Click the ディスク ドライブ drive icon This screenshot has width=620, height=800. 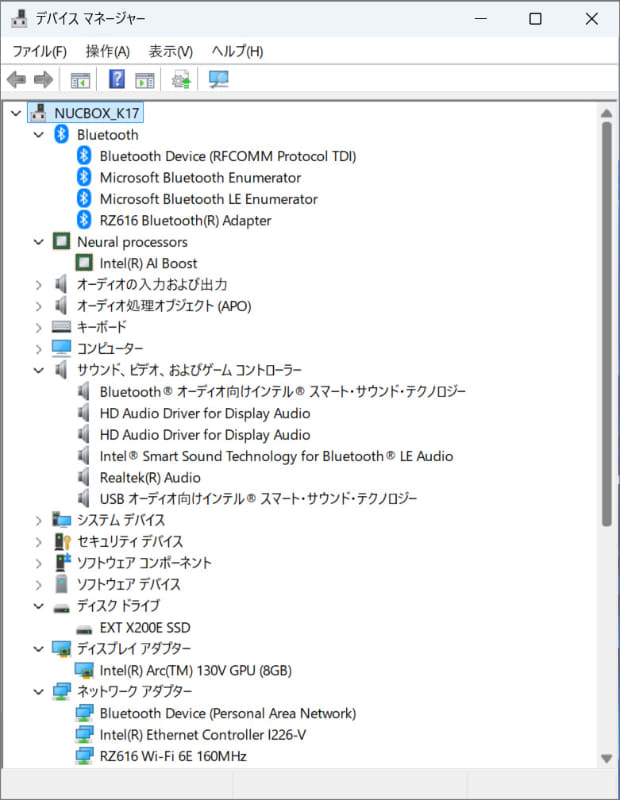61,607
